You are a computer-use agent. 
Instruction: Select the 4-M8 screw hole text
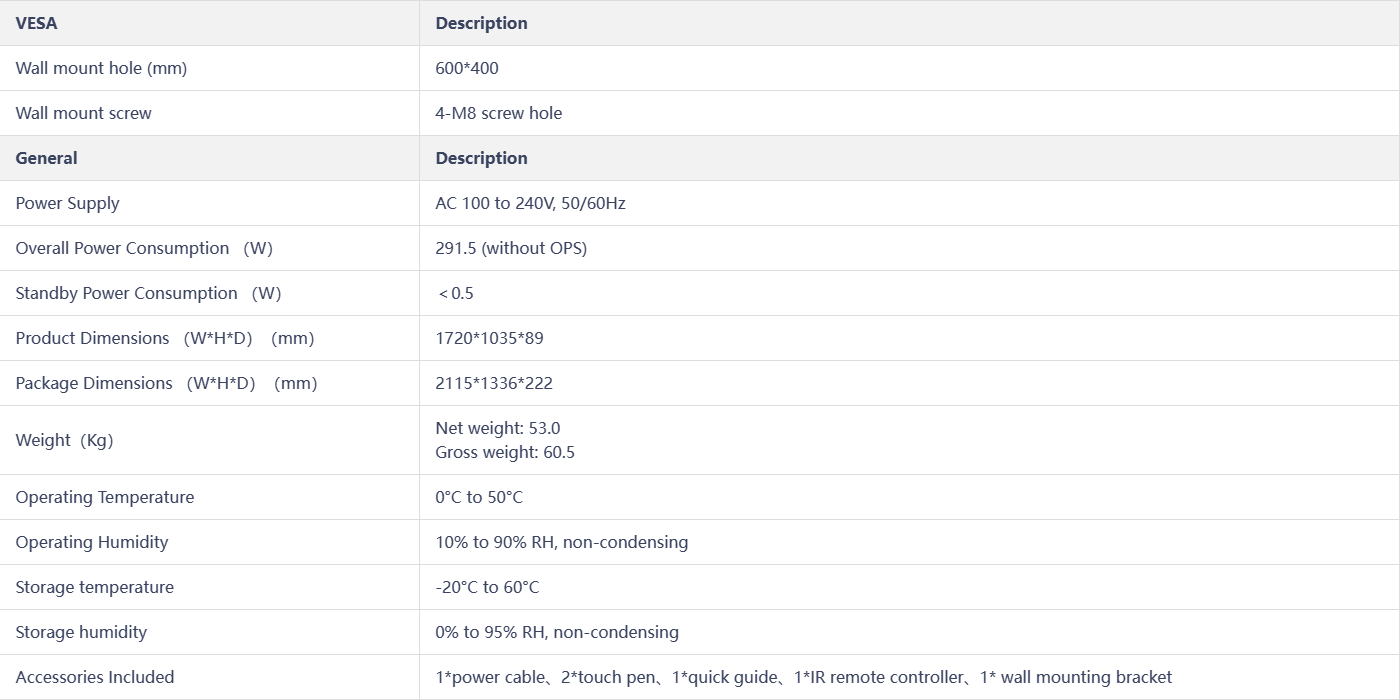[x=499, y=113]
